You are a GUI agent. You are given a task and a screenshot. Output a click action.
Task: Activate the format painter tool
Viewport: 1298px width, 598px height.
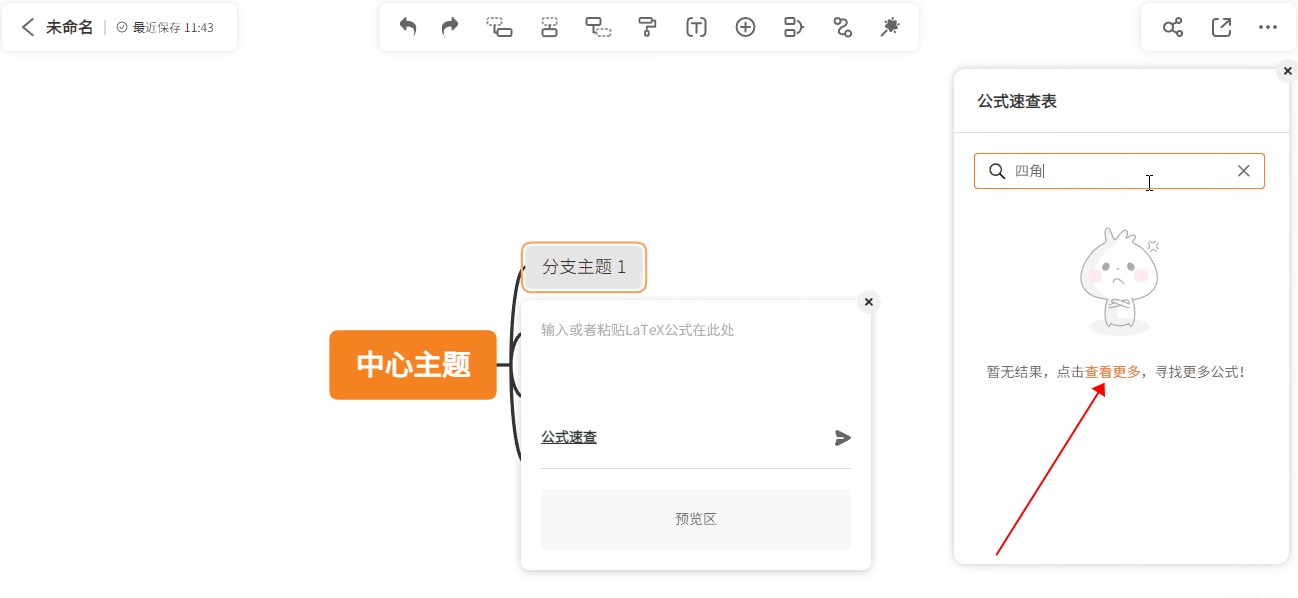click(647, 27)
